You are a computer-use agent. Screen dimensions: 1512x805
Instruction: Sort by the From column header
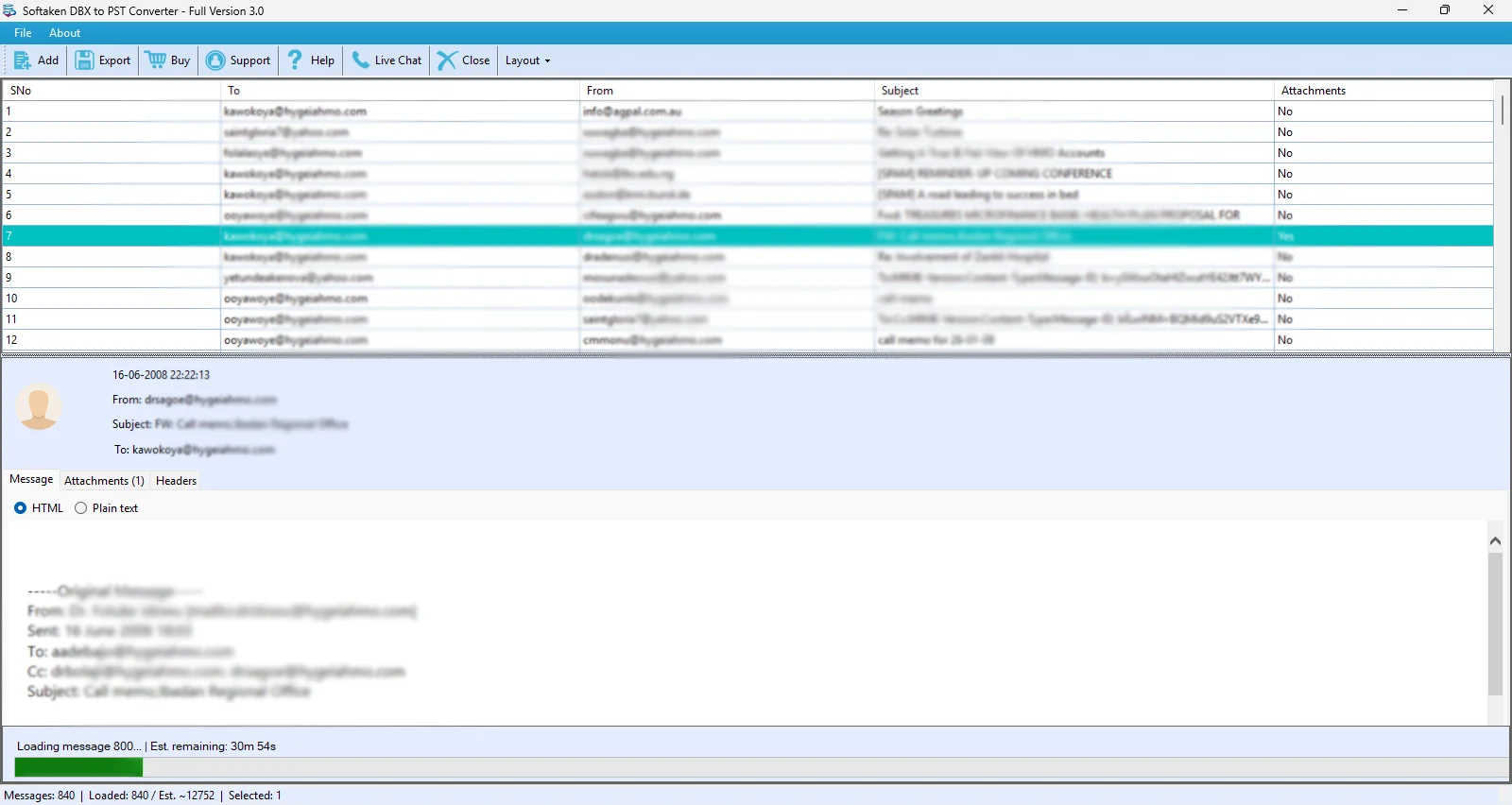click(728, 91)
